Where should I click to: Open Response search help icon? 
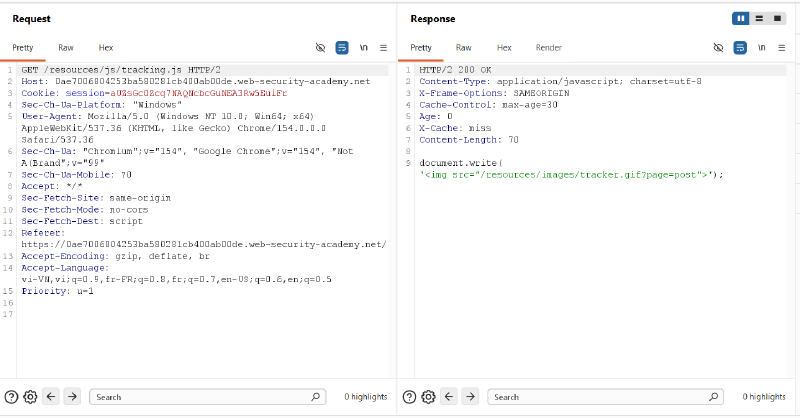[409, 397]
